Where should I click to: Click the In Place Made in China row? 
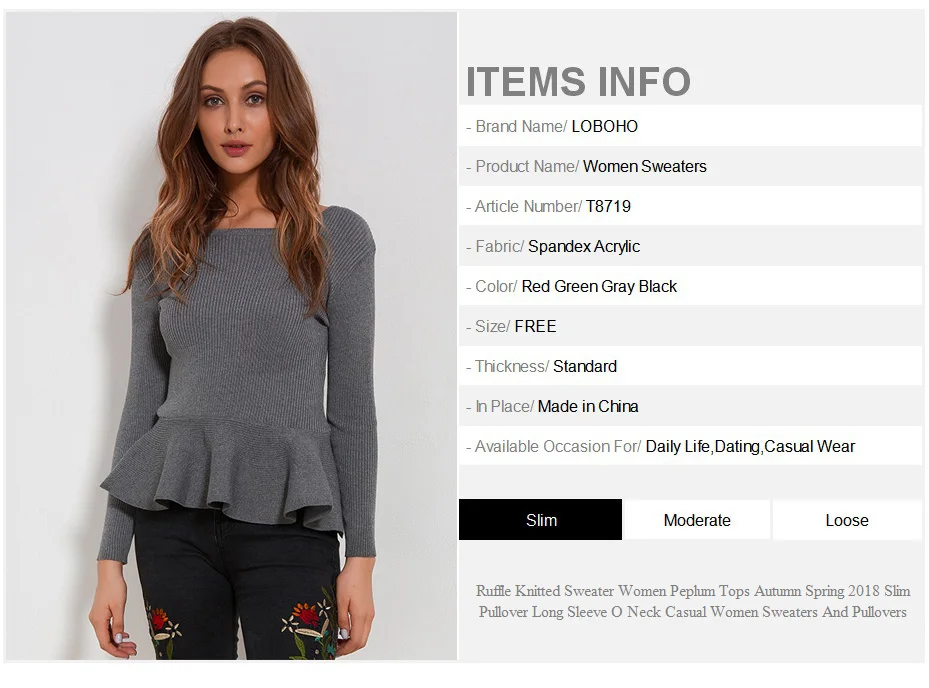(x=690, y=406)
